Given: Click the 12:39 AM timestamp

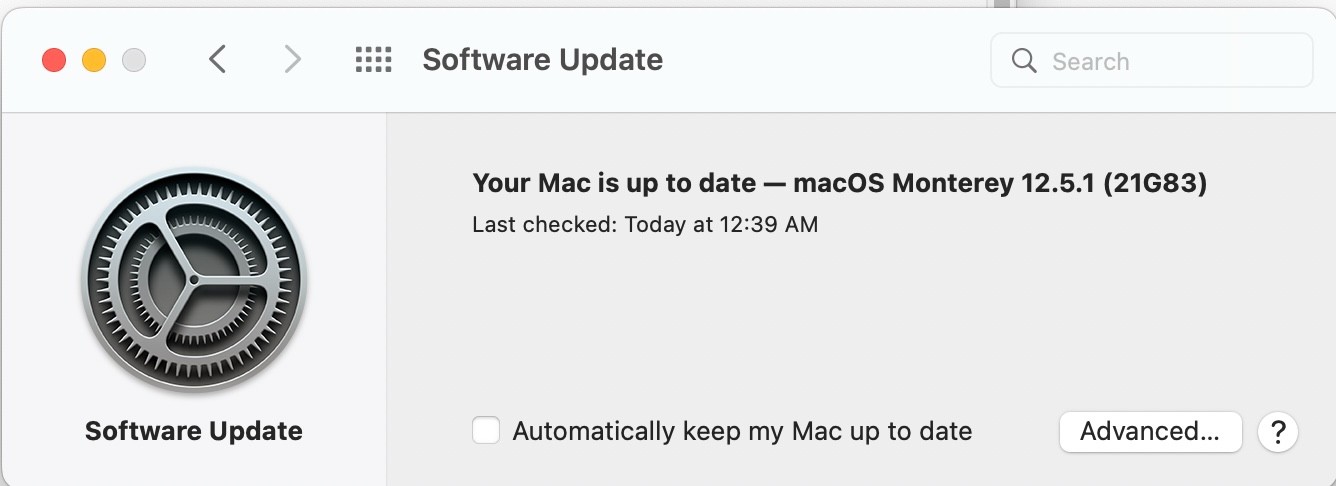Looking at the screenshot, I should click(768, 224).
